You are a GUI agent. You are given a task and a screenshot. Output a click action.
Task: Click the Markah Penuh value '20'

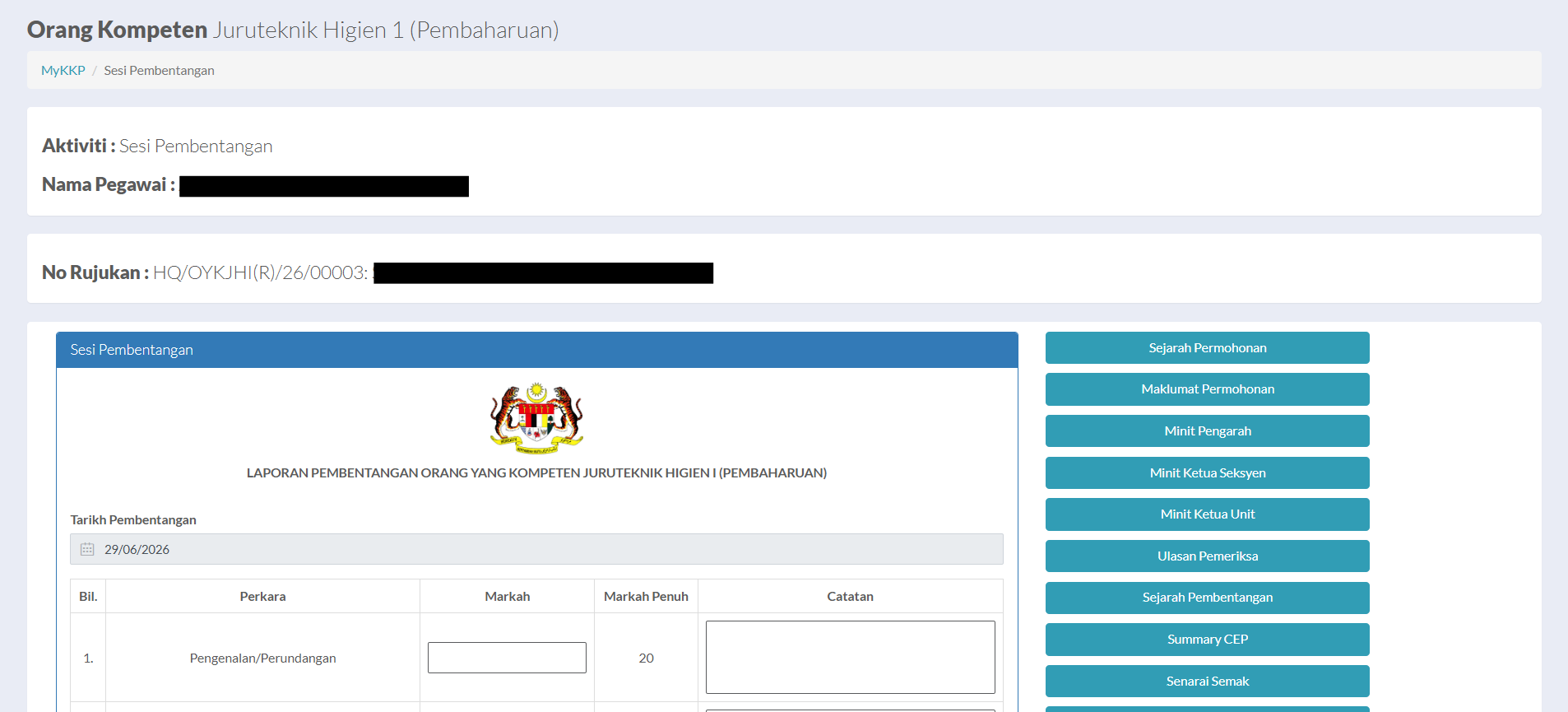646,658
